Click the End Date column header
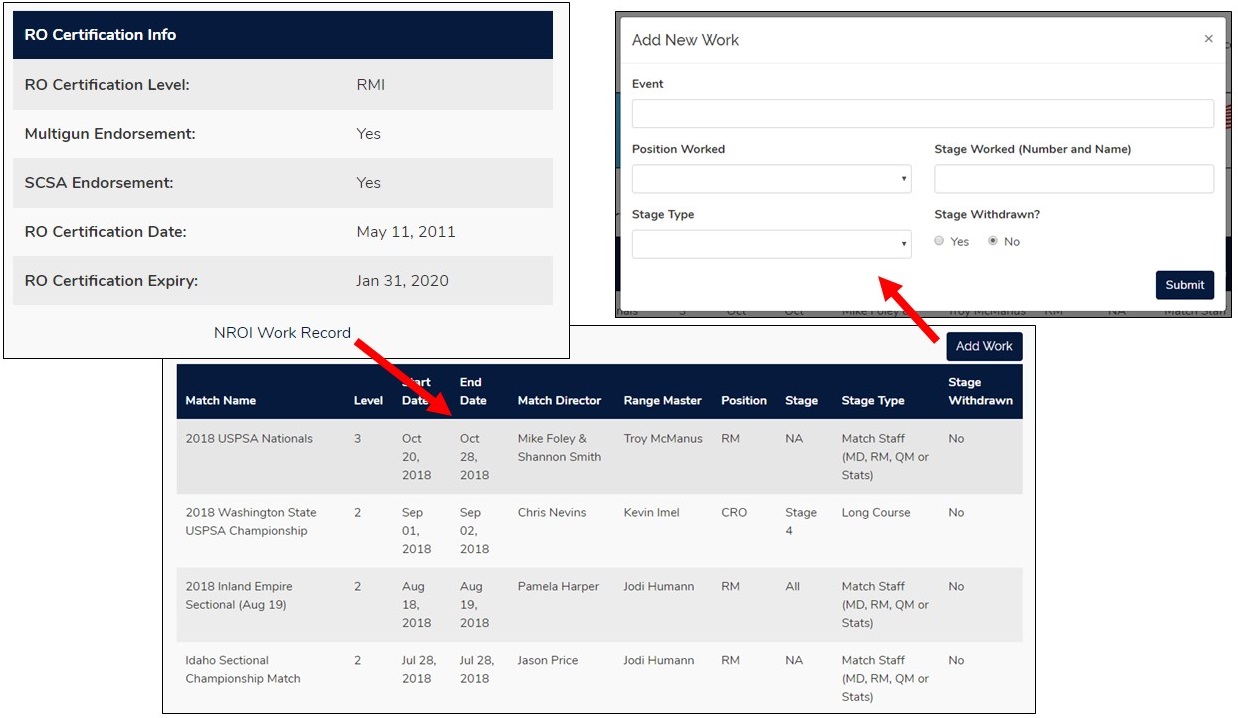The height and width of the screenshot is (718, 1238). coord(472,391)
